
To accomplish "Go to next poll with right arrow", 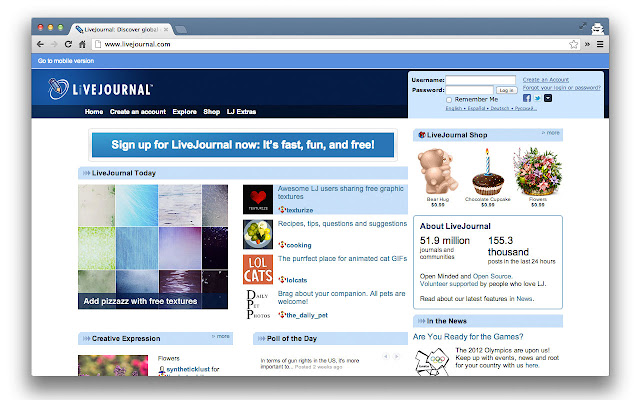I will click(x=396, y=356).
